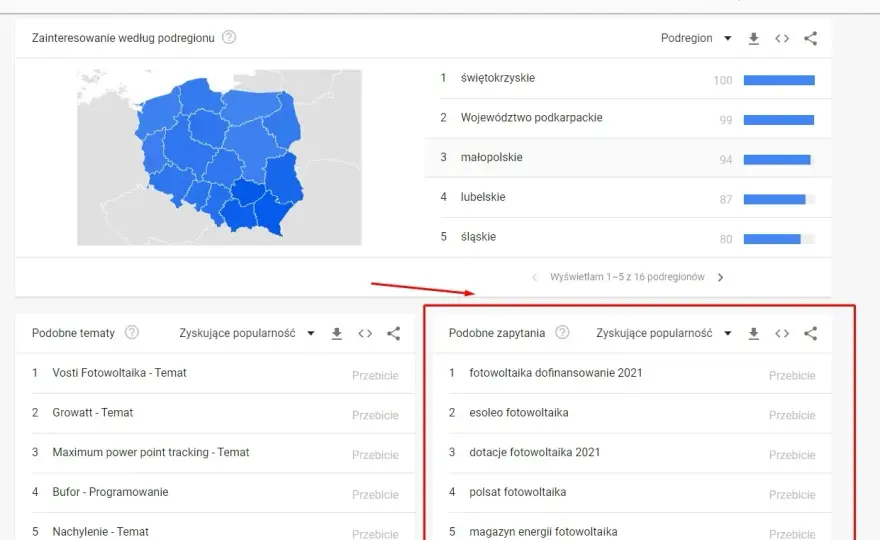
Task: Select śląskie region row
Action: click(x=627, y=237)
